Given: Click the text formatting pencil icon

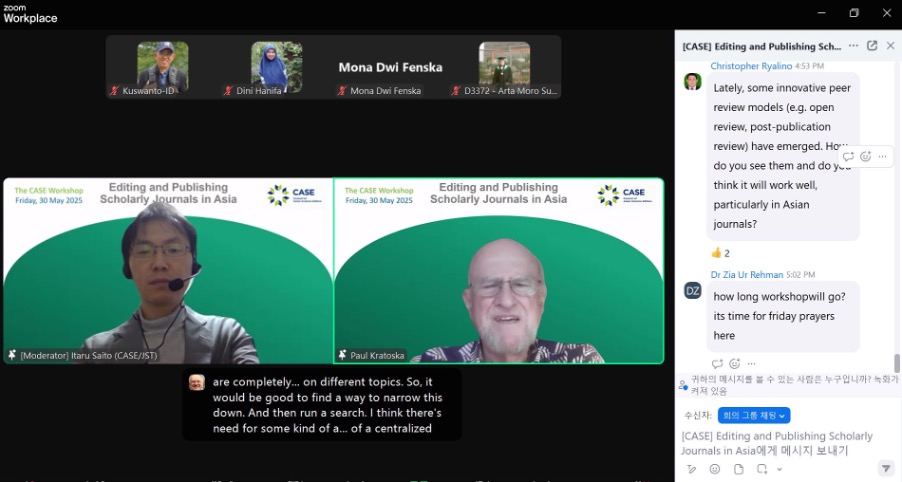Looking at the screenshot, I should (691, 469).
